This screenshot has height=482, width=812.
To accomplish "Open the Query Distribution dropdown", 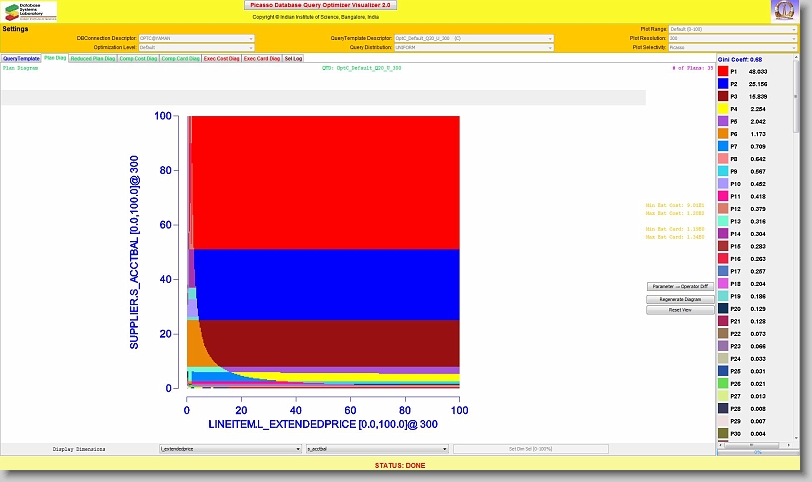I will coord(473,47).
